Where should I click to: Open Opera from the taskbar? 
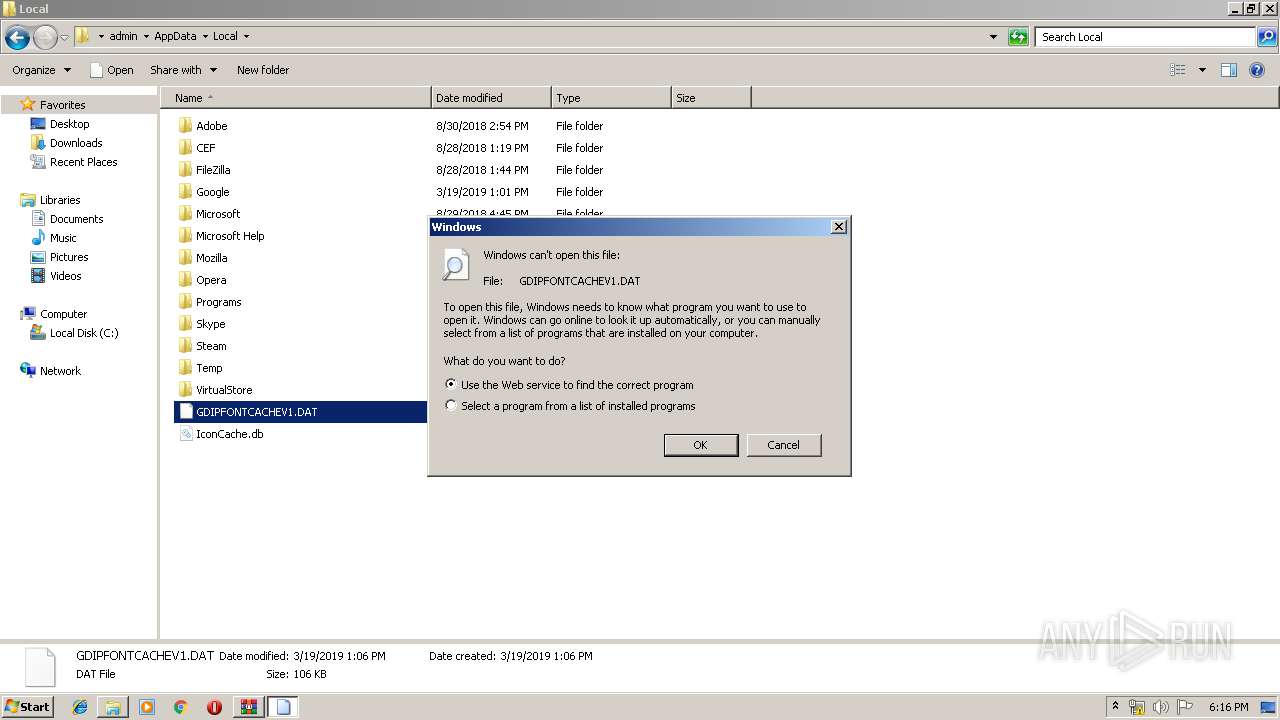point(214,707)
